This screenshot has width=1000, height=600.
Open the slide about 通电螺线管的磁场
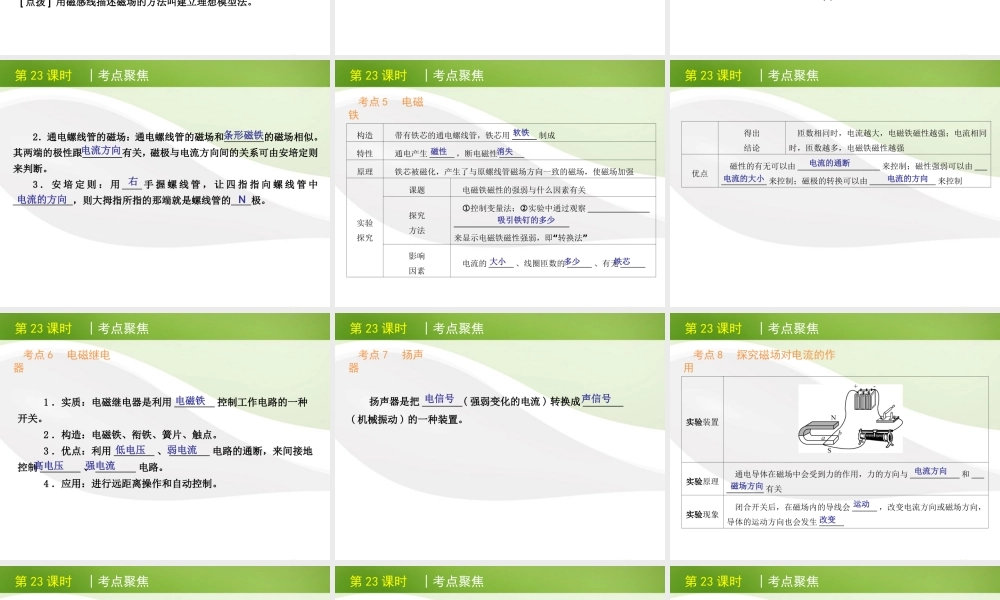[x=165, y=185]
